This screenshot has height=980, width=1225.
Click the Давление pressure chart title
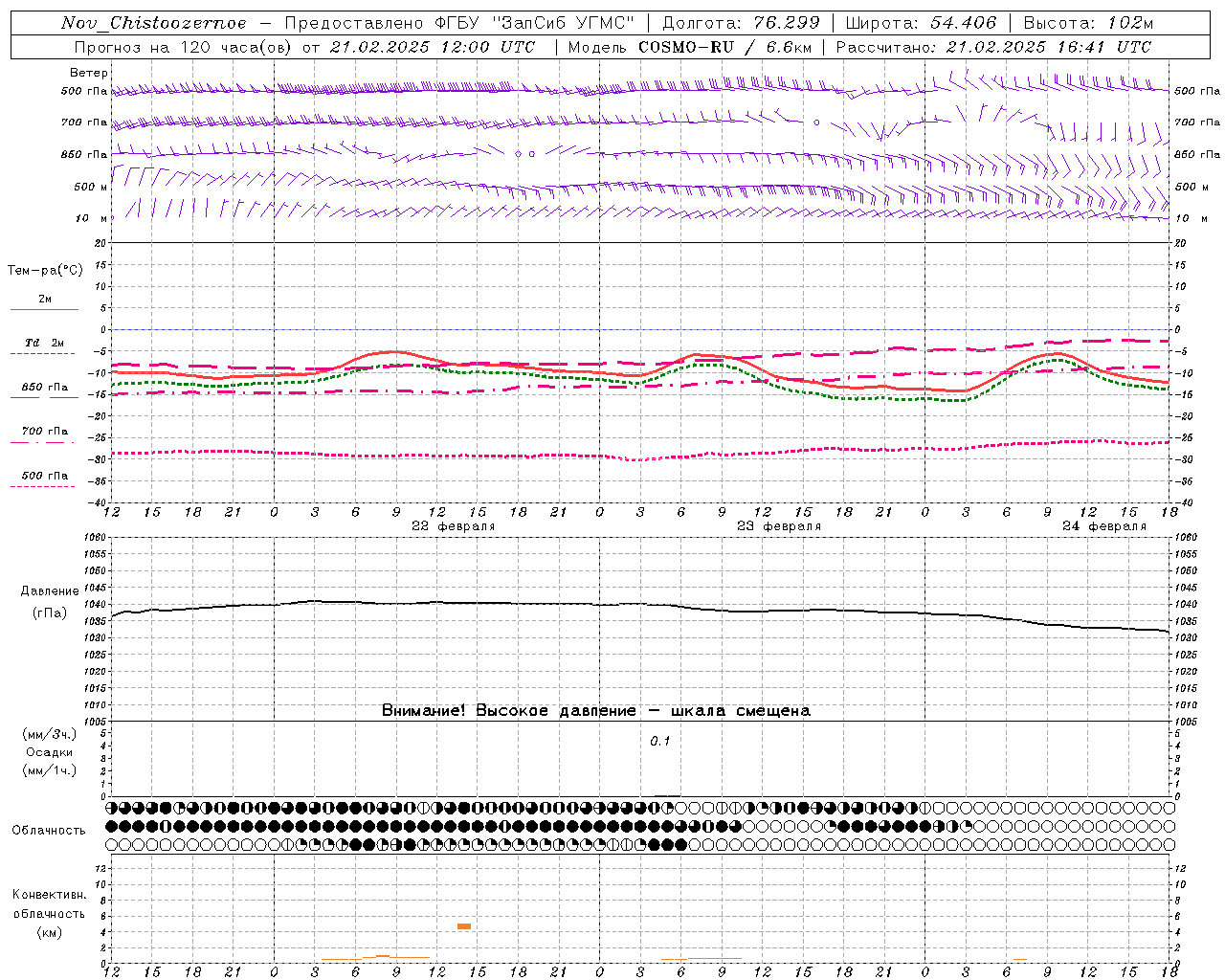[x=50, y=591]
